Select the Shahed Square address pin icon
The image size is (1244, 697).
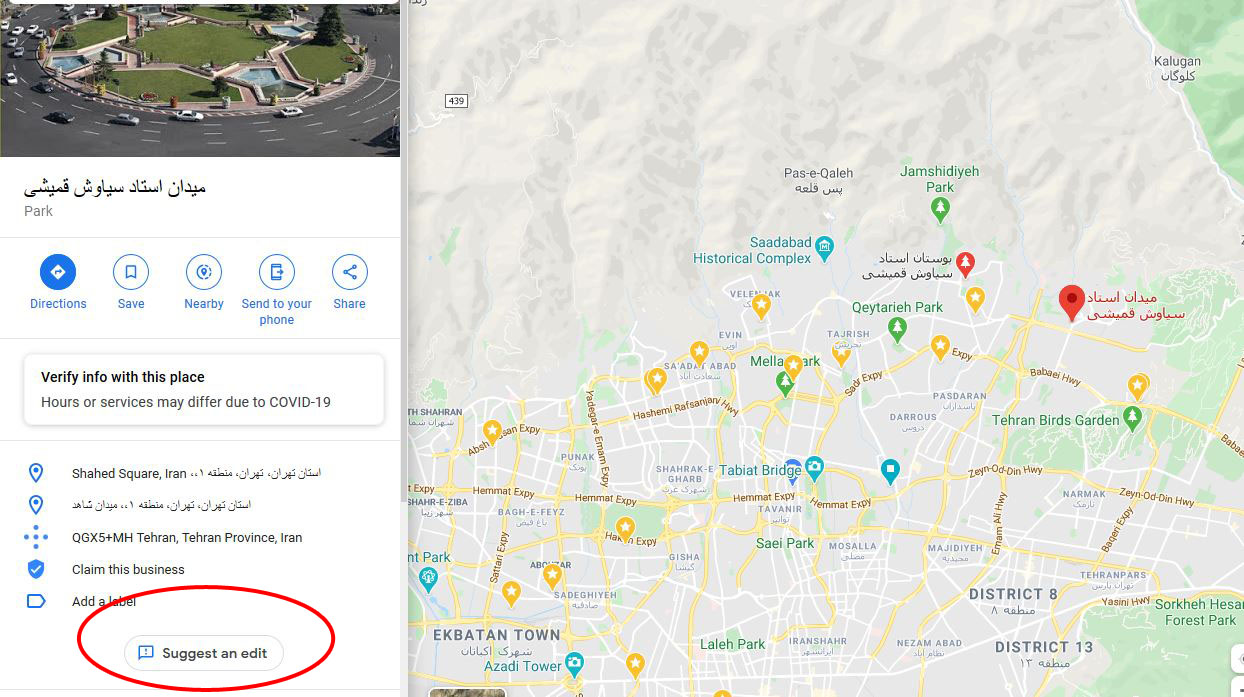point(36,473)
